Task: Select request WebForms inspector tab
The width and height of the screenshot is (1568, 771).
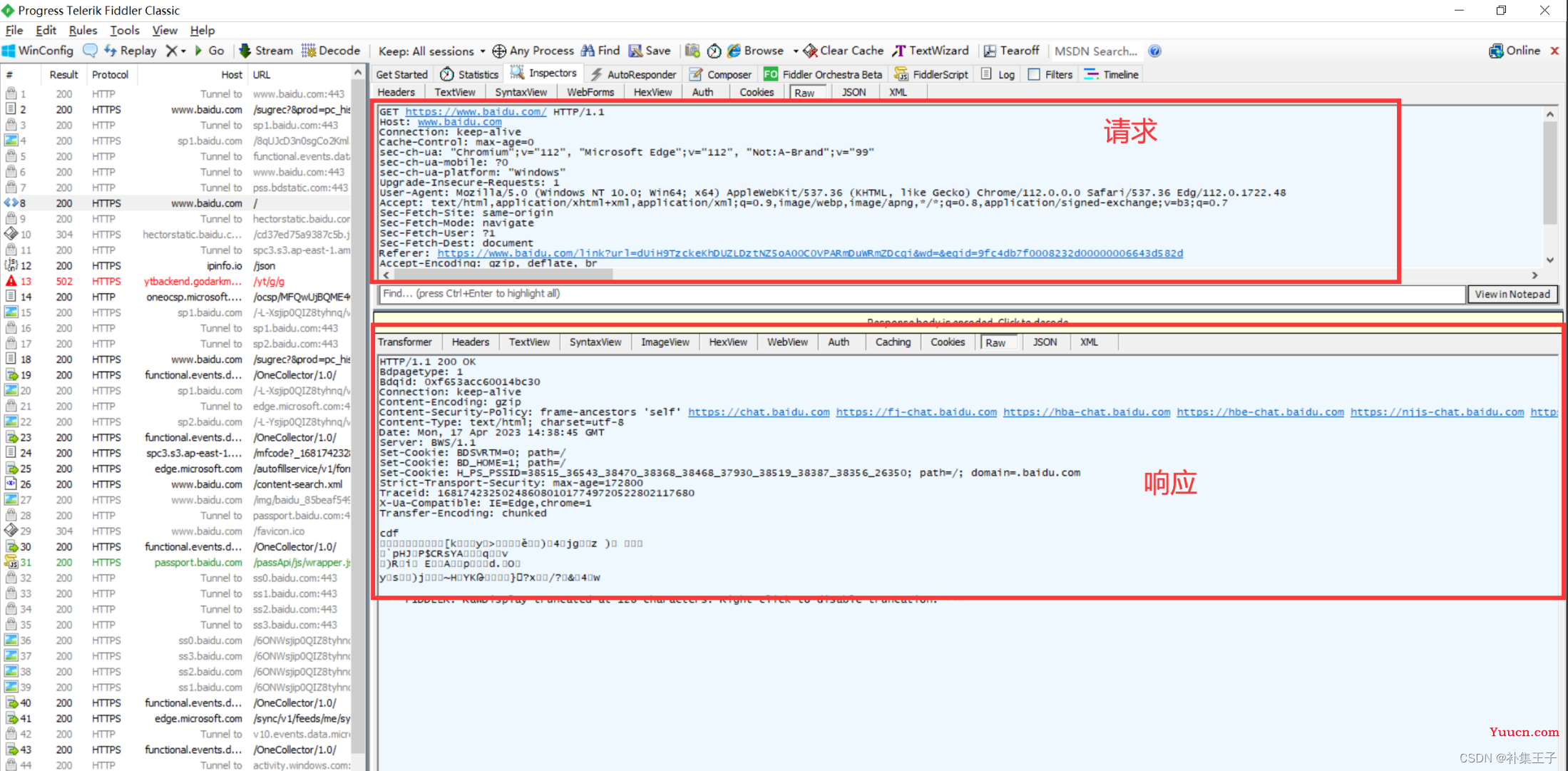Action: (x=590, y=92)
